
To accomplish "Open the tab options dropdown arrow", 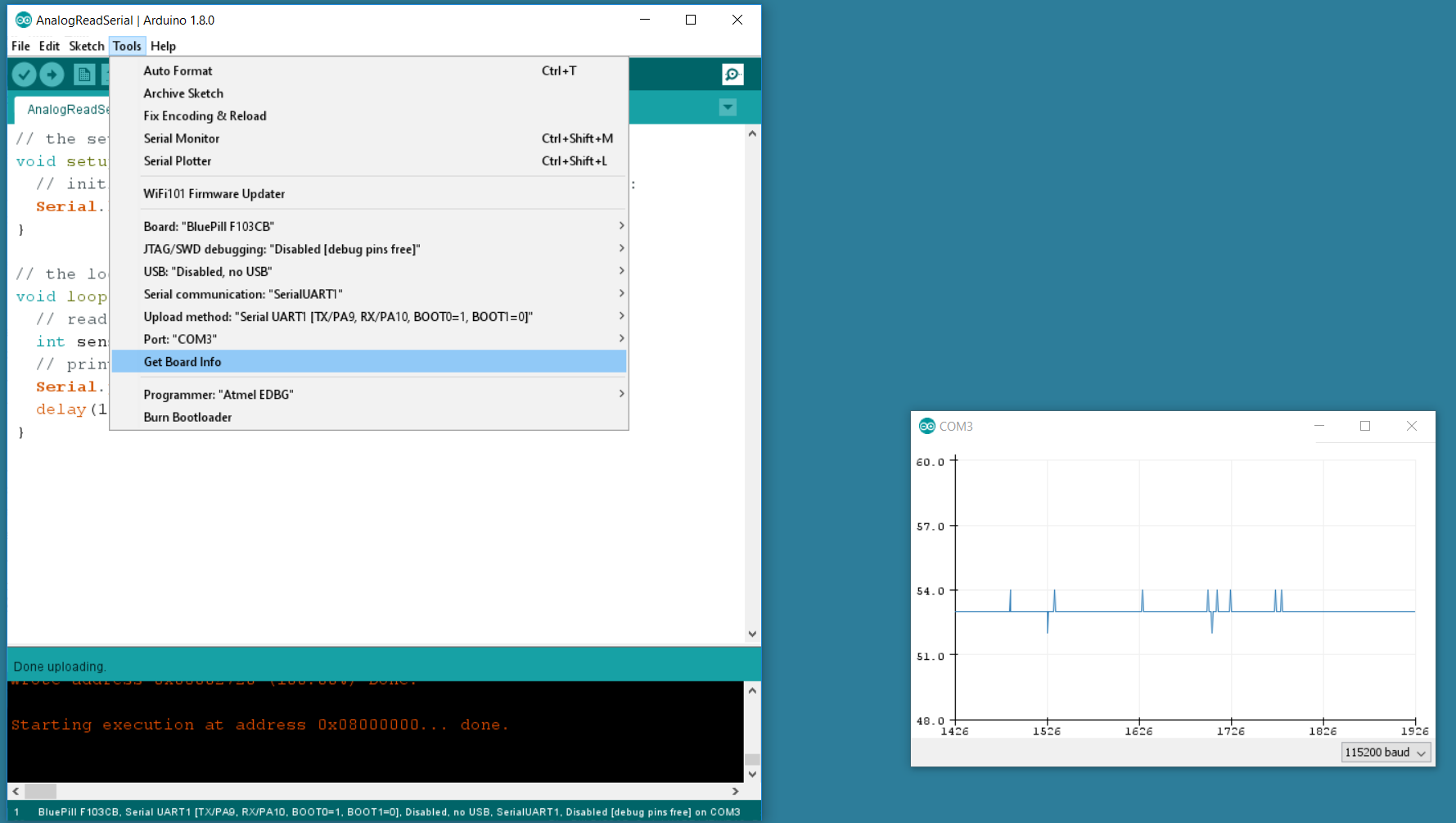I will 728,107.
